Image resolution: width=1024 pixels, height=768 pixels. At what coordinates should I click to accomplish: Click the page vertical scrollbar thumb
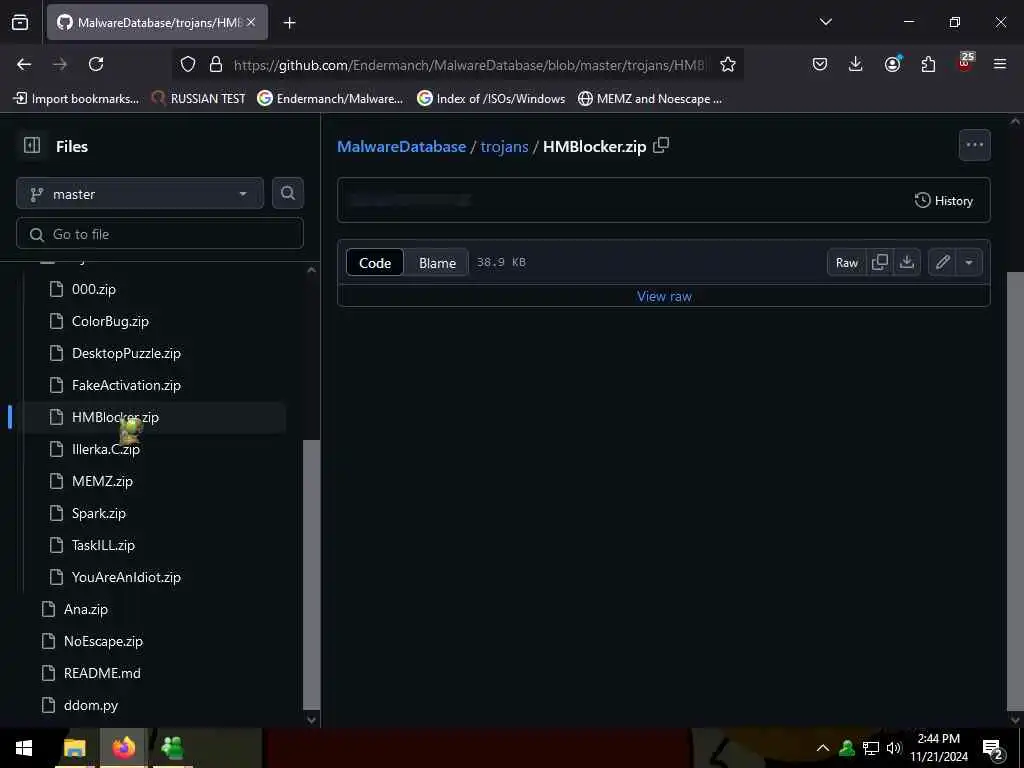pos(1015,490)
